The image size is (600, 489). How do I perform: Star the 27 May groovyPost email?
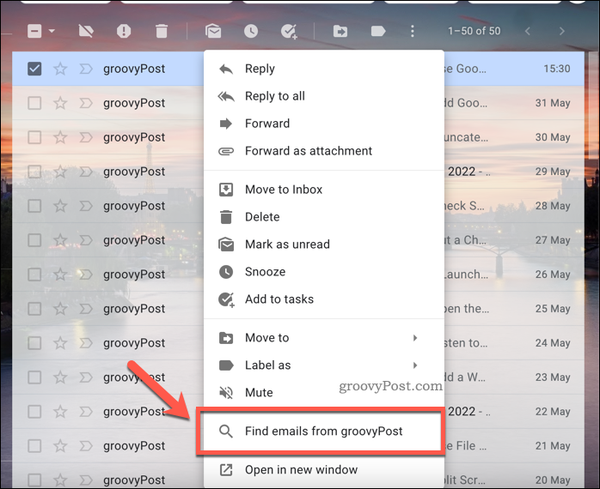(x=60, y=240)
